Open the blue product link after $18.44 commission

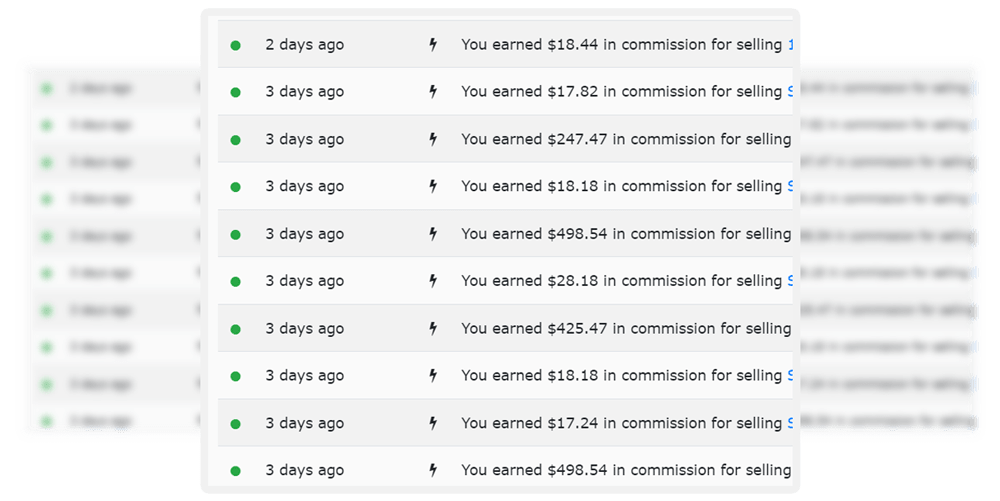click(x=790, y=45)
